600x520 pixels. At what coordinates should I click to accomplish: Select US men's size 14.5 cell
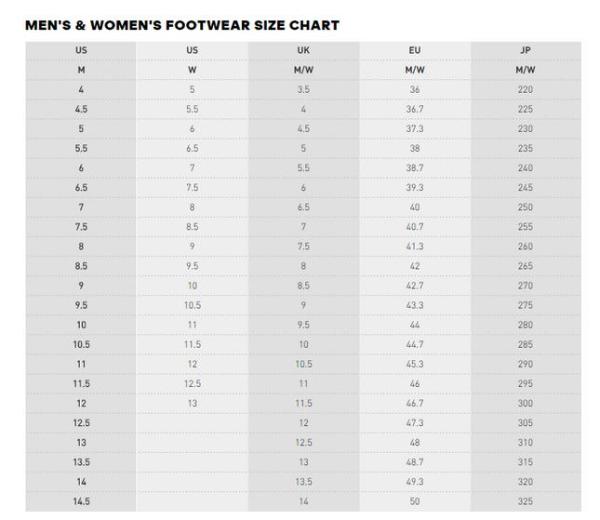pos(81,501)
